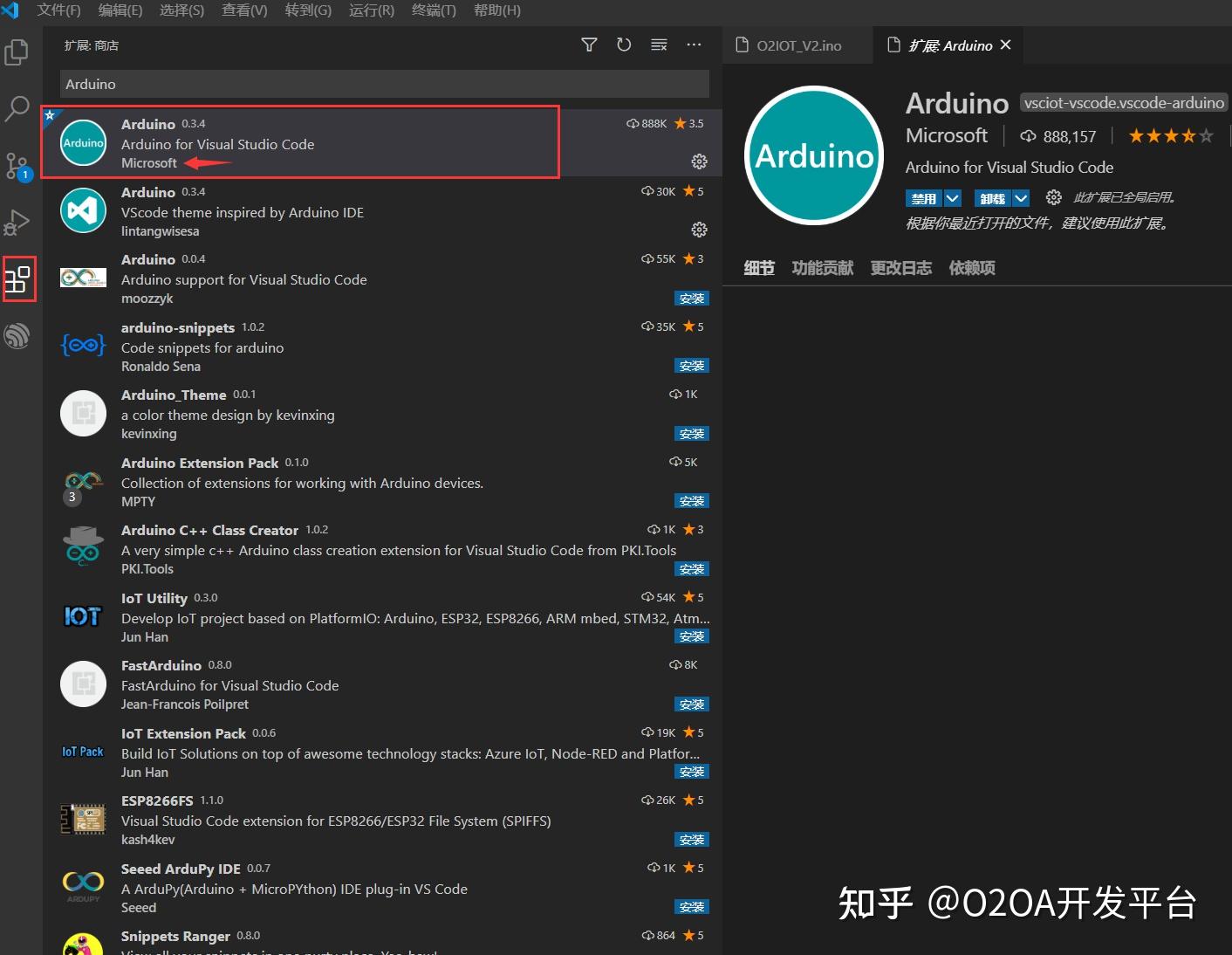Select the ESP8266FS chip icon

coord(83,819)
